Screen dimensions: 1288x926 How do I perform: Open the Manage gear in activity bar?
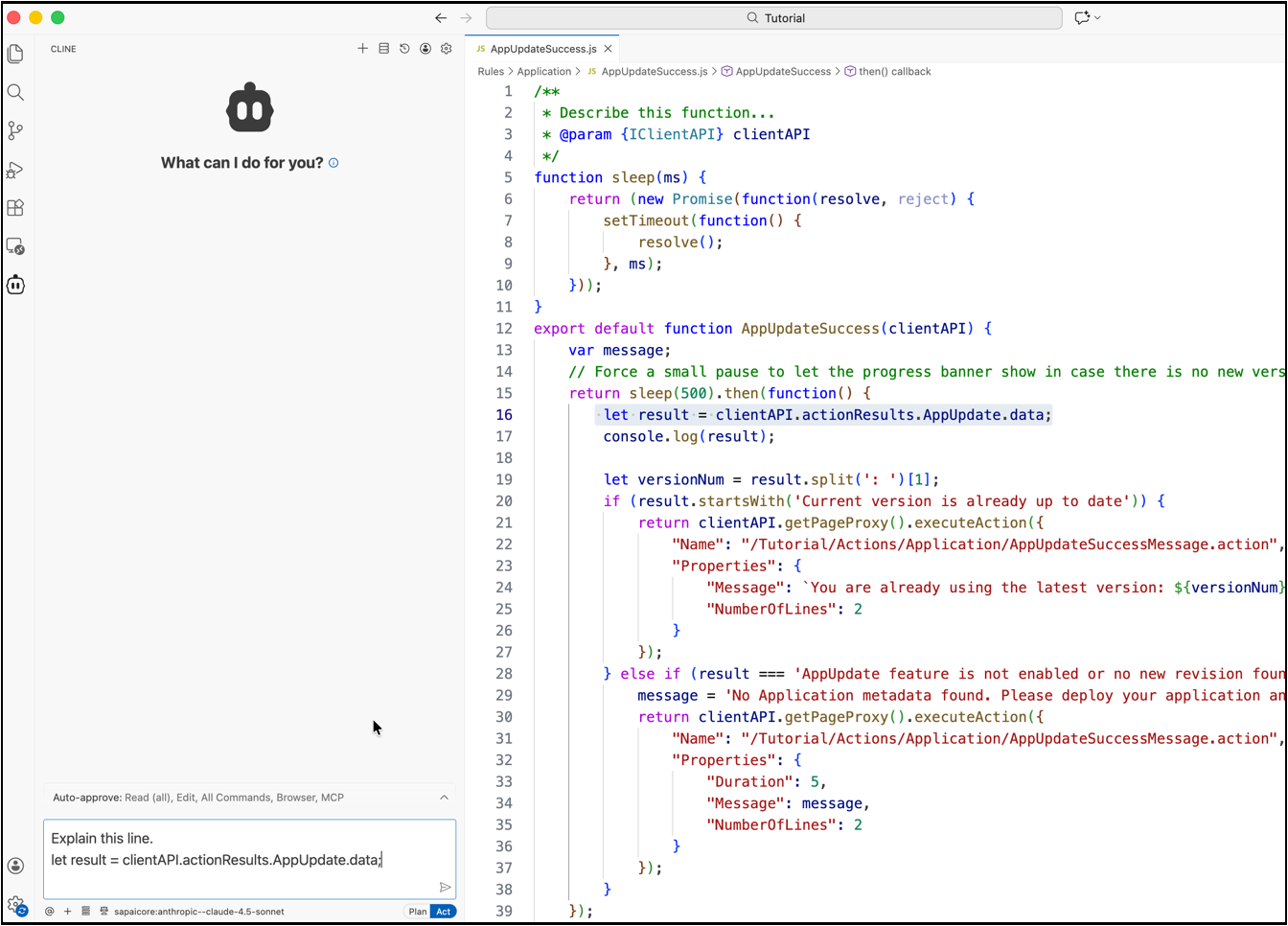tap(15, 904)
